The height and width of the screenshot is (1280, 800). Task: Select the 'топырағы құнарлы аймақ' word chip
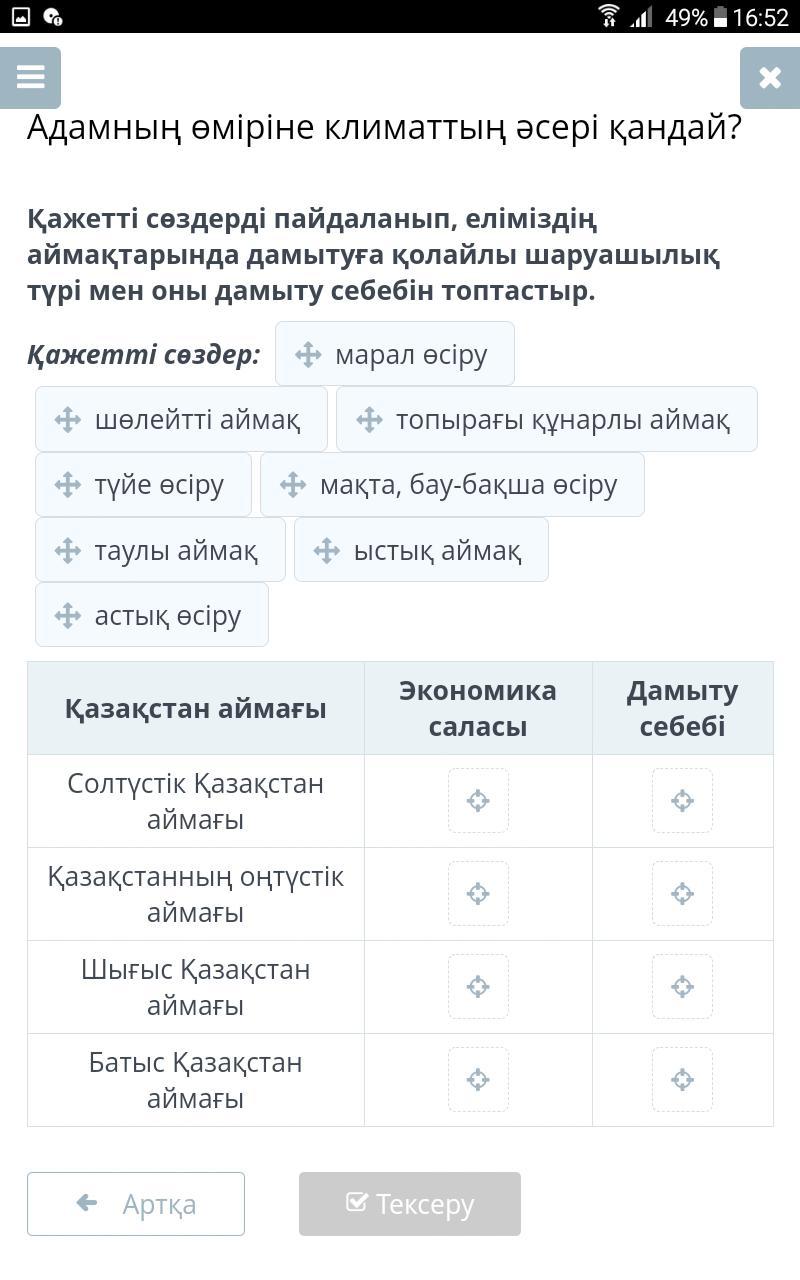pyautogui.click(x=546, y=420)
